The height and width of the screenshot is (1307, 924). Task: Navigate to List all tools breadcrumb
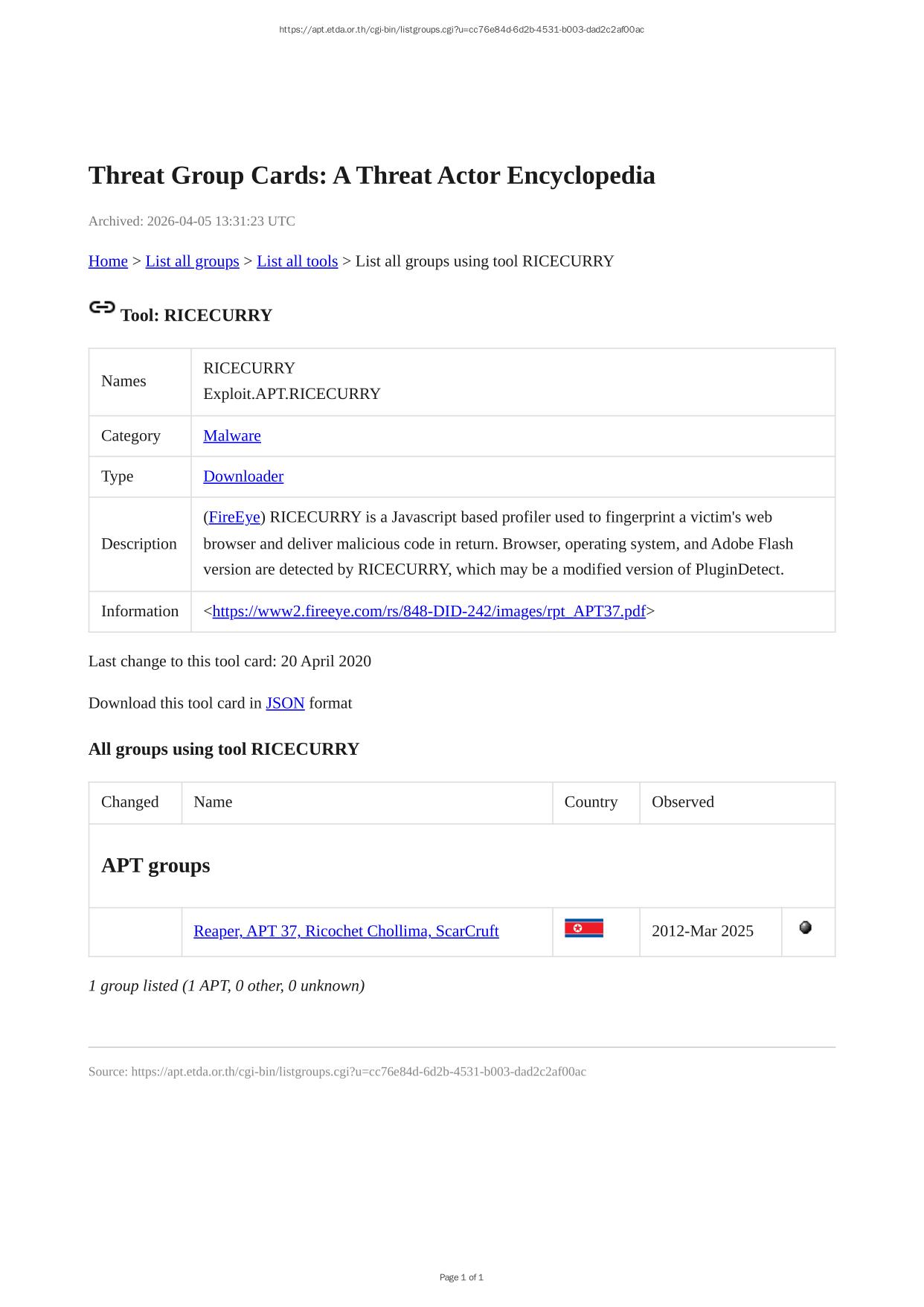297,261
